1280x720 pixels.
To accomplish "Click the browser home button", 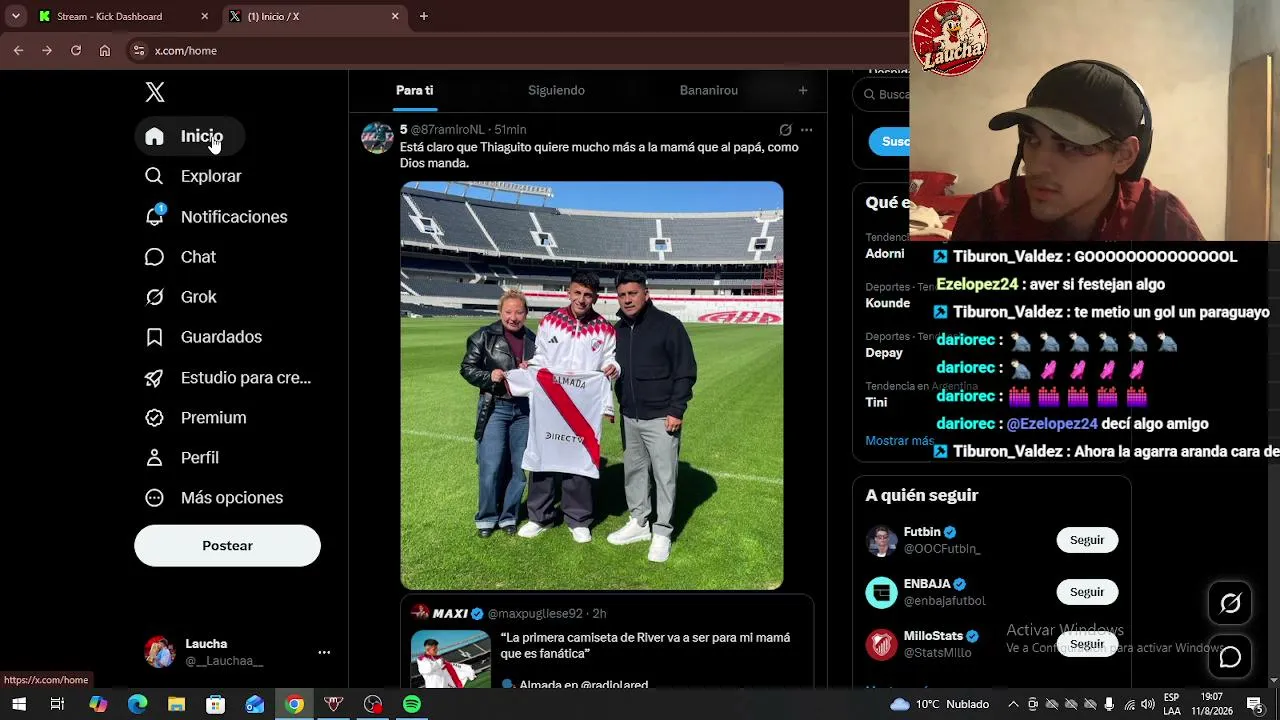I will coord(105,51).
